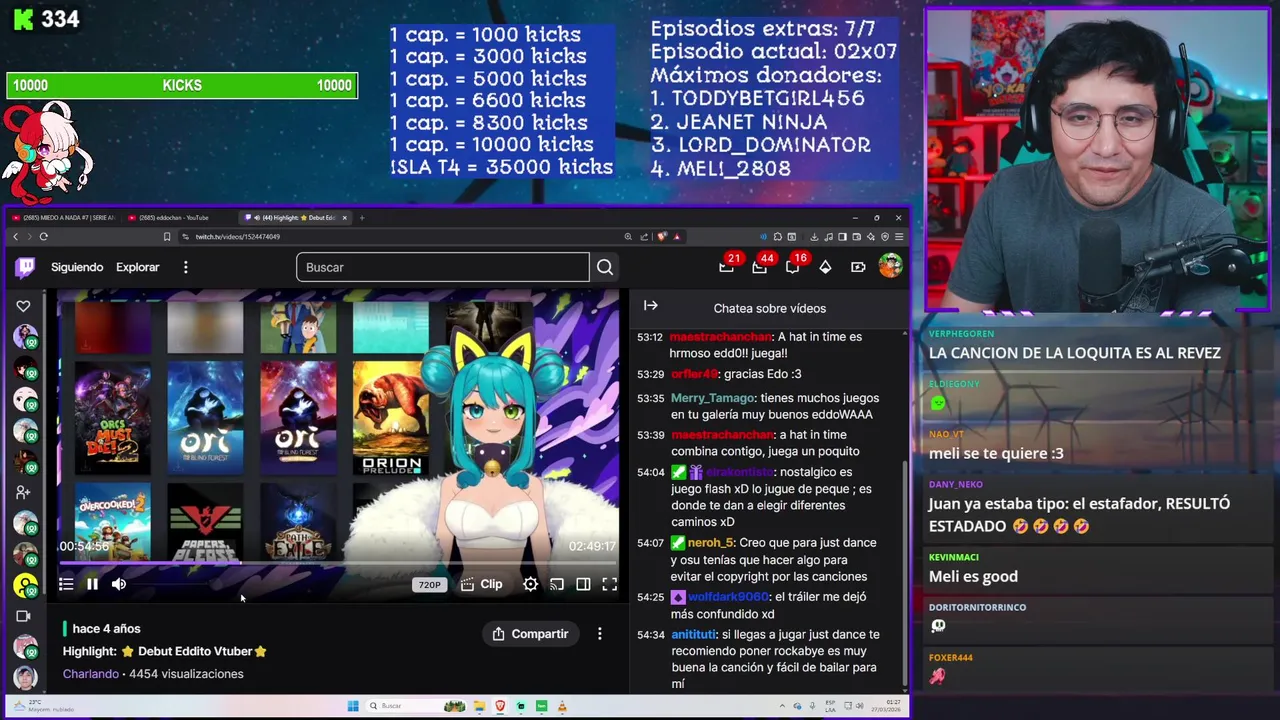The image size is (1280, 720).
Task: Click the Overcooked 2 thumbnail in video
Action: (112, 523)
